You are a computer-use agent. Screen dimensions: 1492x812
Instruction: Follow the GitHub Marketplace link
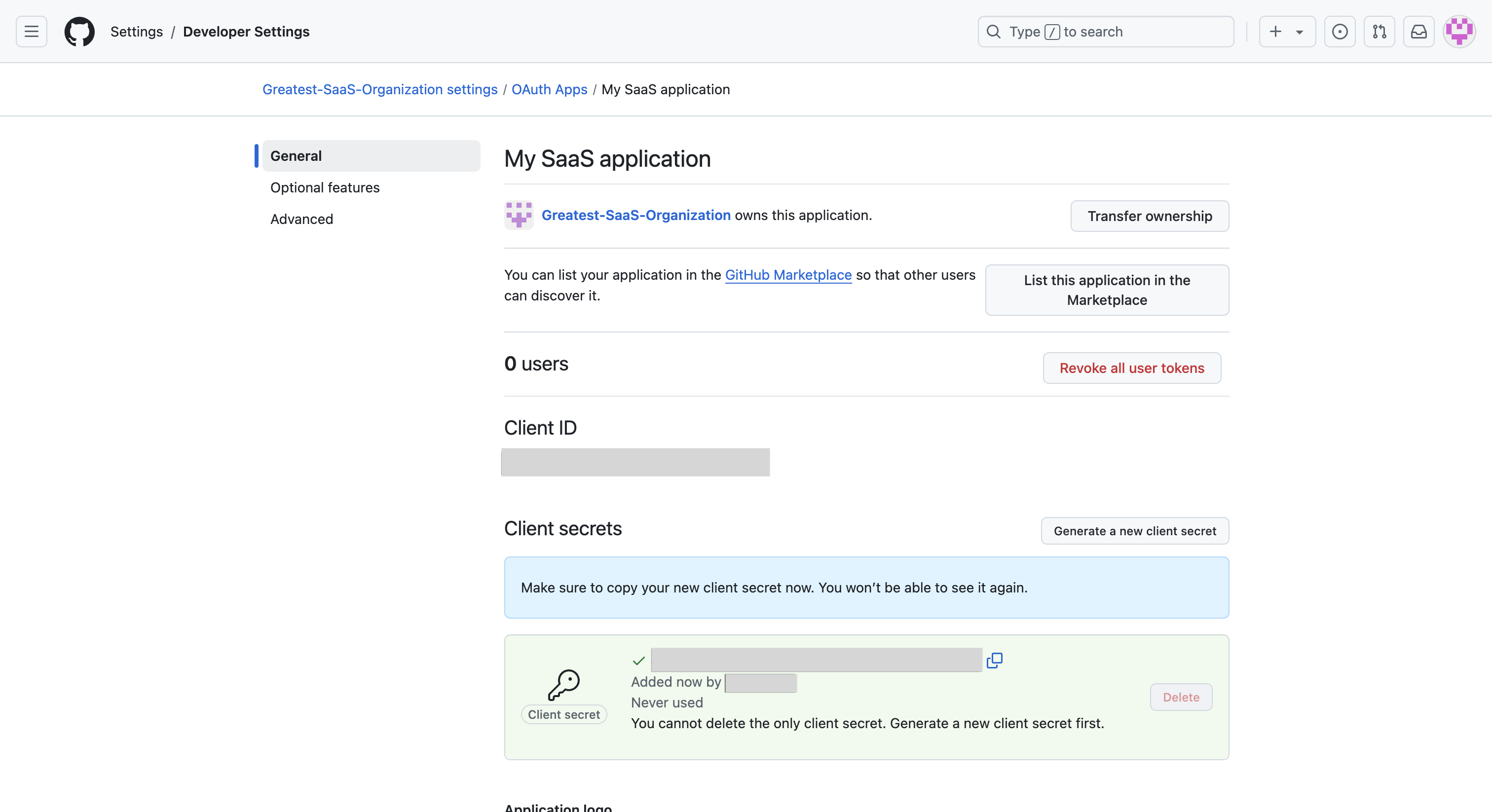tap(788, 275)
